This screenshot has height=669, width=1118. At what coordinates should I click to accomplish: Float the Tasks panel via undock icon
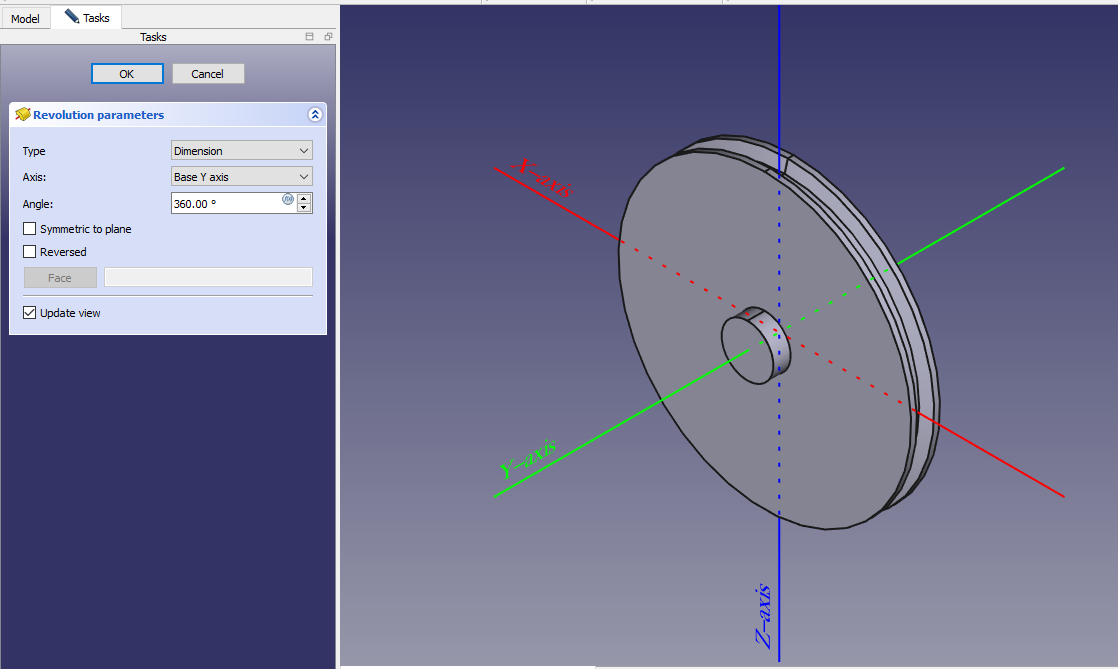coord(328,36)
